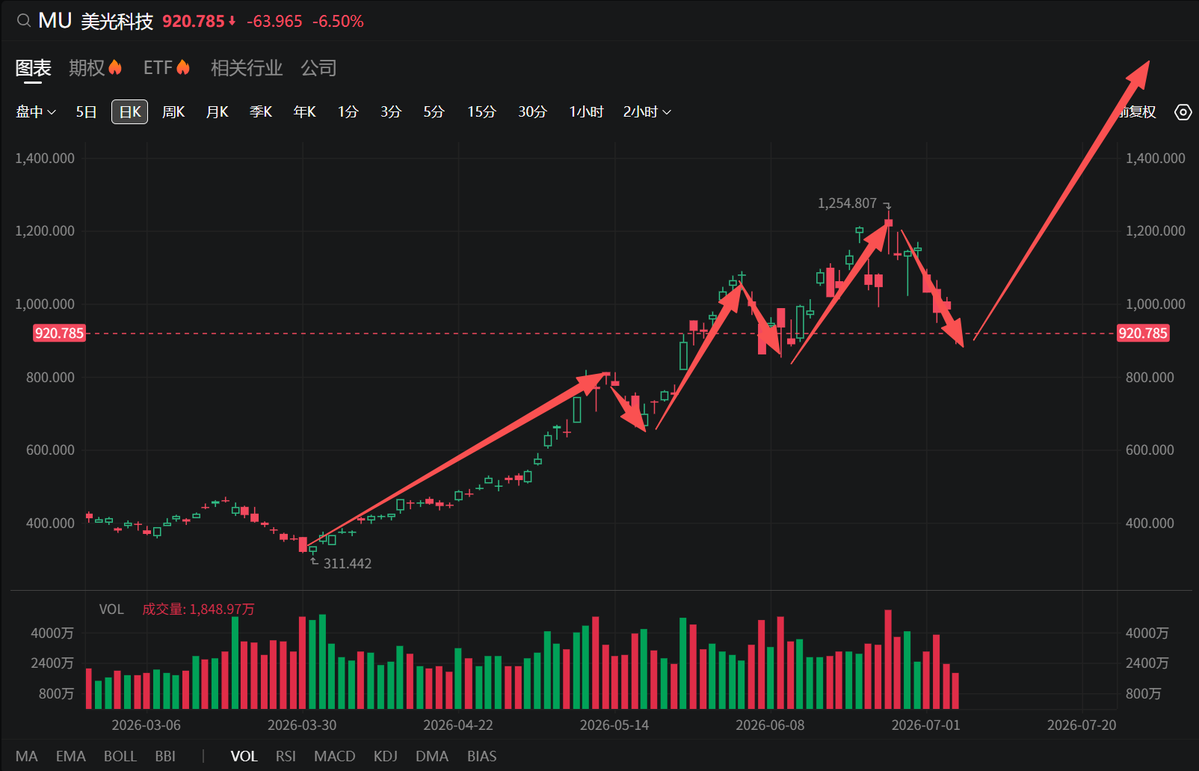This screenshot has height=771, width=1199.
Task: Select the VOL sub-chart indicator
Action: pos(244,756)
